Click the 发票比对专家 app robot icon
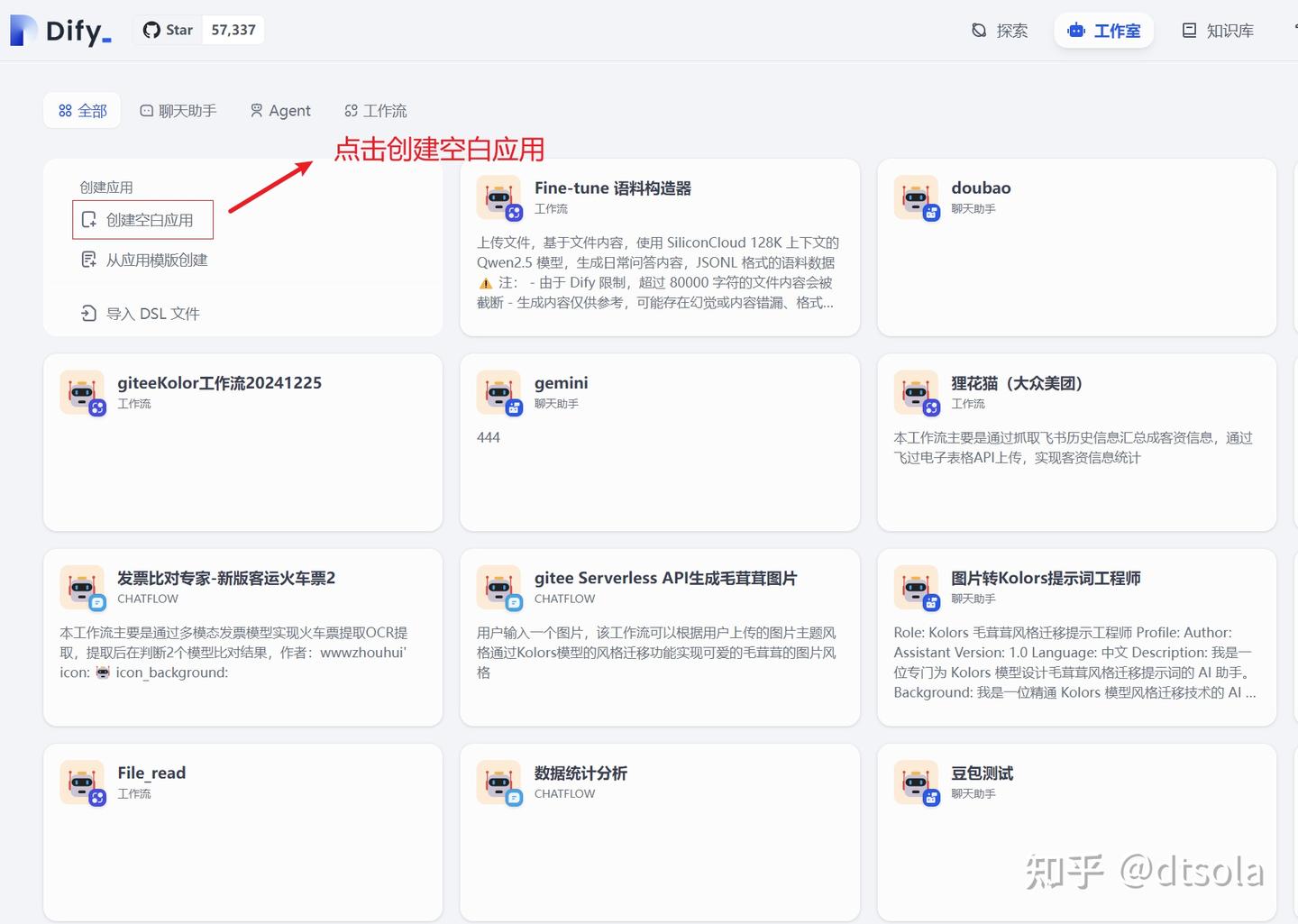1298x924 pixels. [82, 588]
